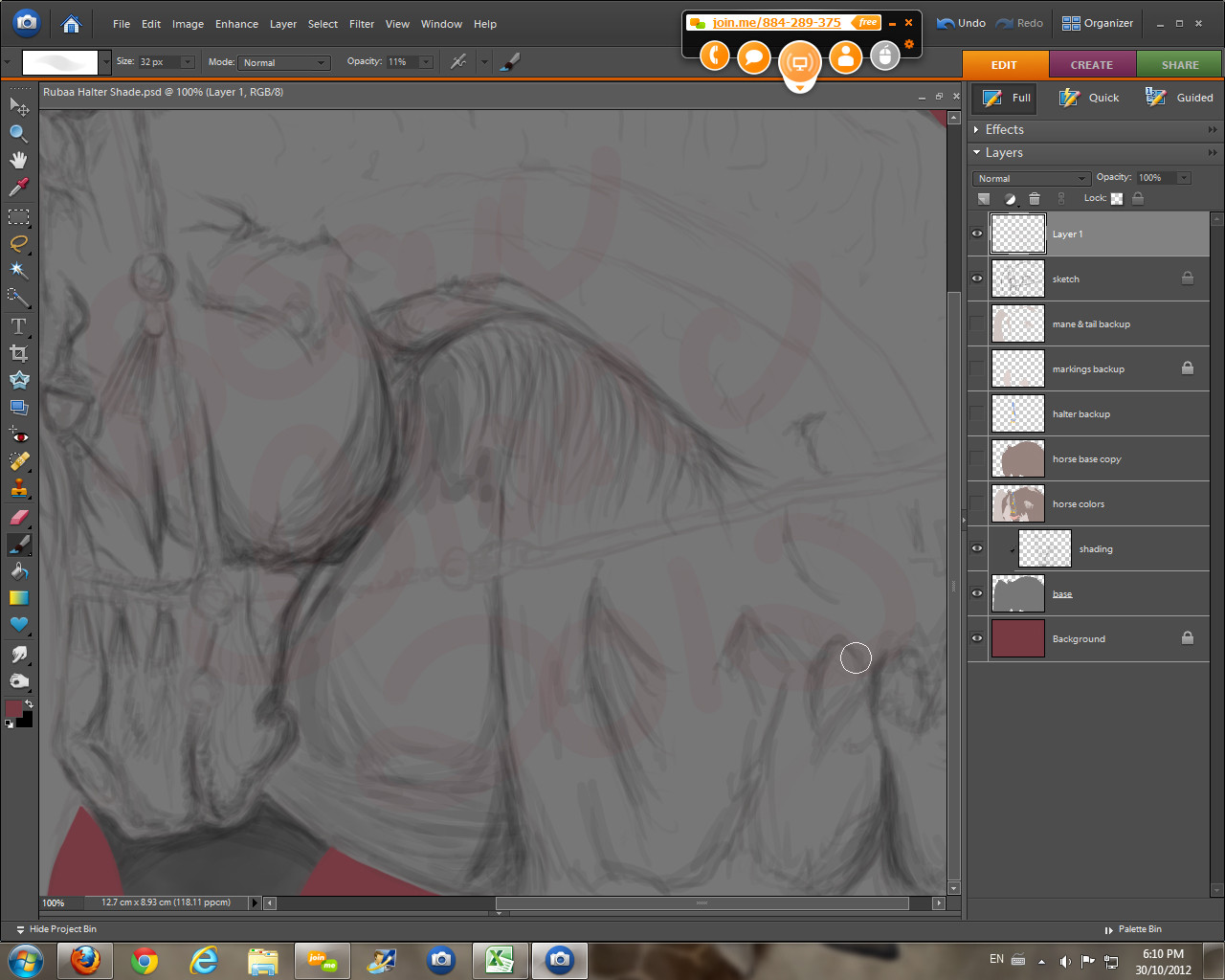Choose the Straighten tool
1225x980 pixels.
pos(19,407)
